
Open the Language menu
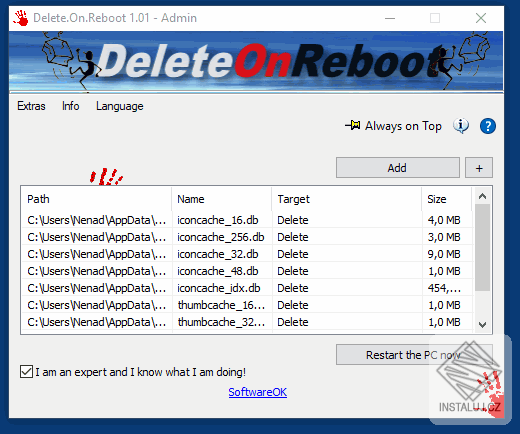tap(120, 106)
